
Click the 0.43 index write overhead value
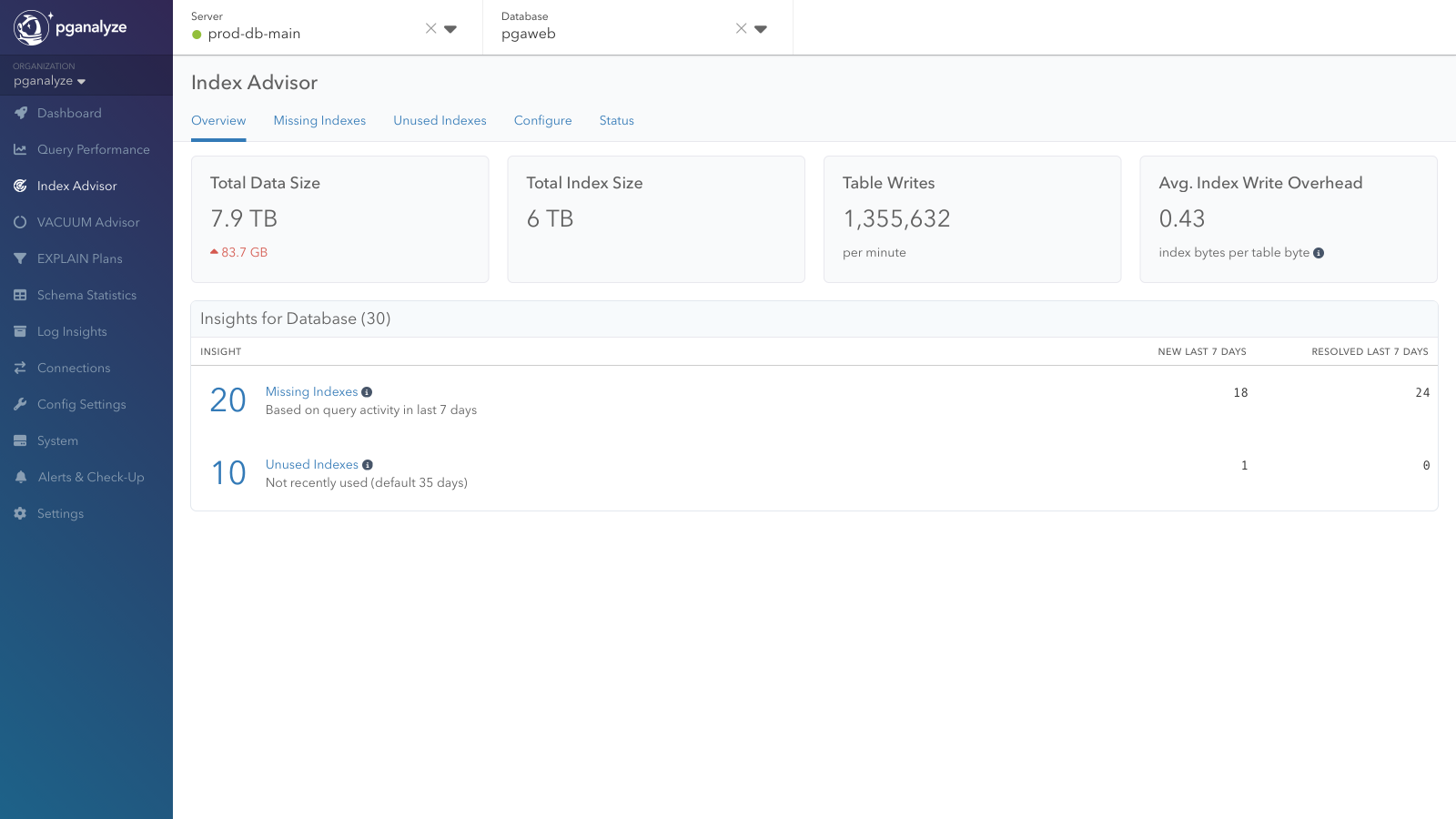click(1182, 218)
